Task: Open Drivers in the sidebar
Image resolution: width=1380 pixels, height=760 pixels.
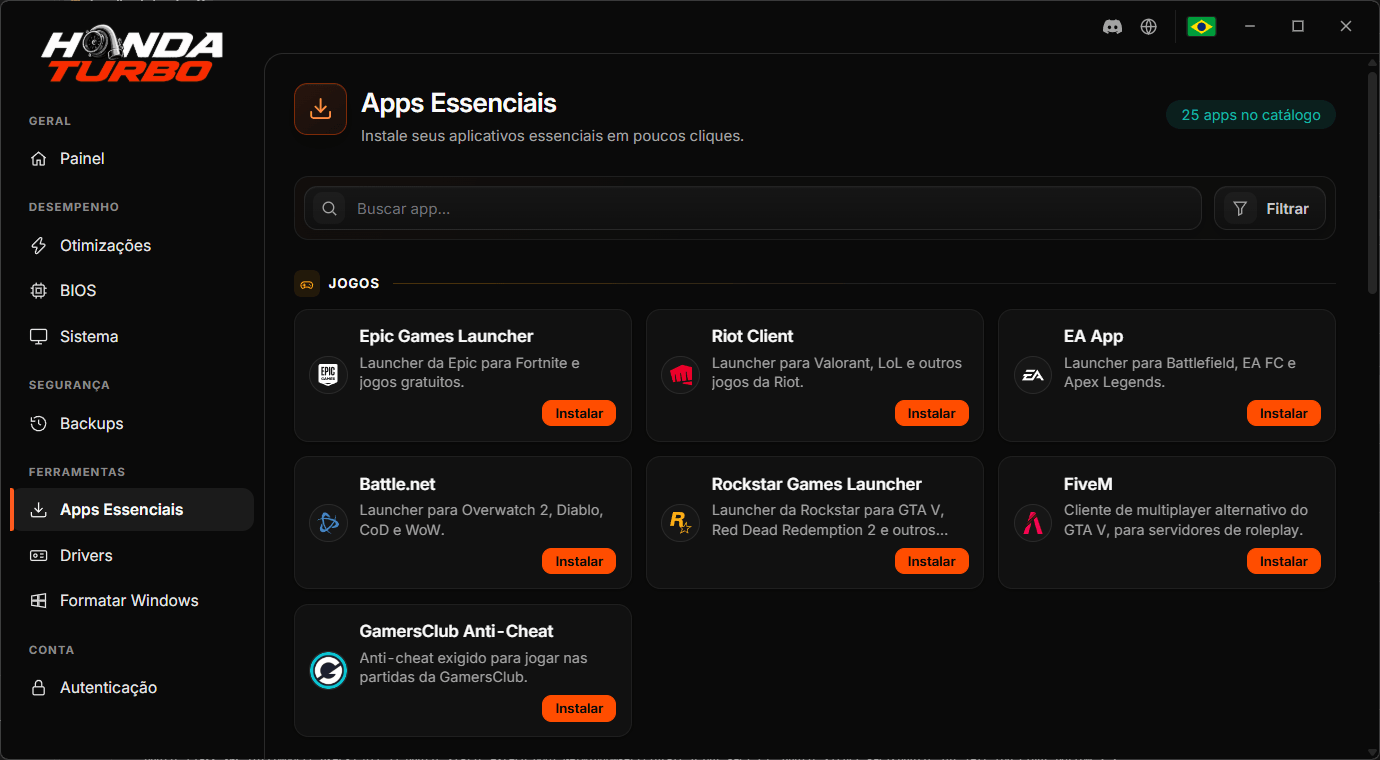Action: tap(132, 556)
